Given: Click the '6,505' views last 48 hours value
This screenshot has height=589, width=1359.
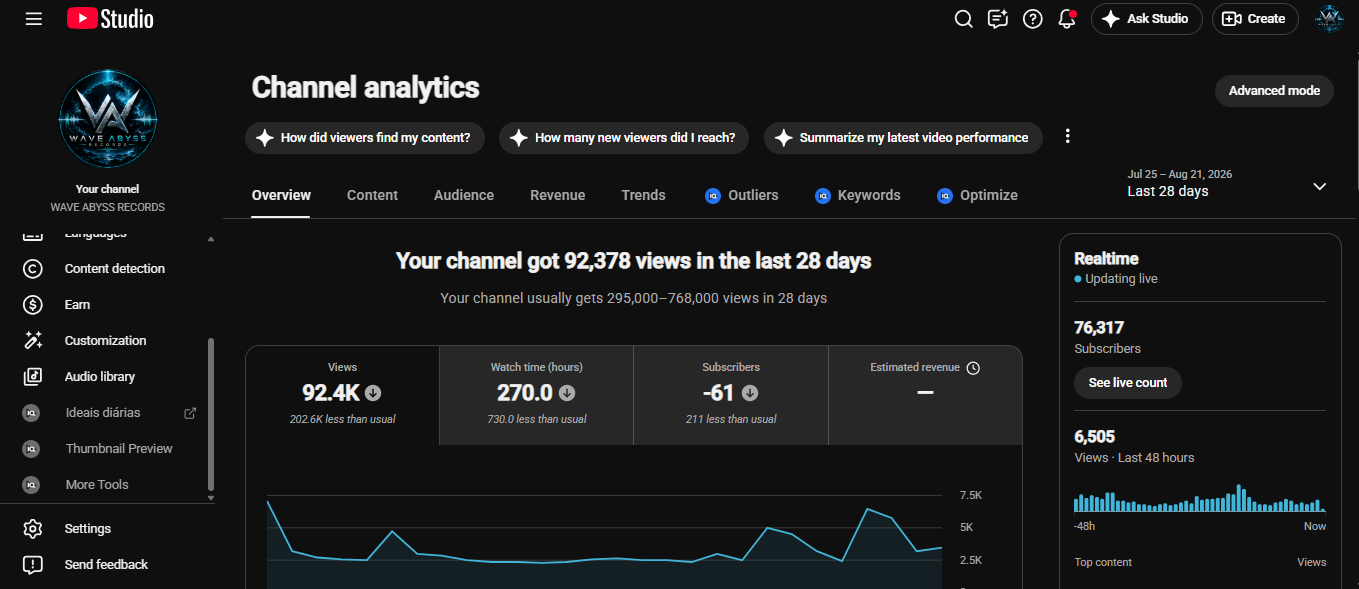Looking at the screenshot, I should (1094, 437).
